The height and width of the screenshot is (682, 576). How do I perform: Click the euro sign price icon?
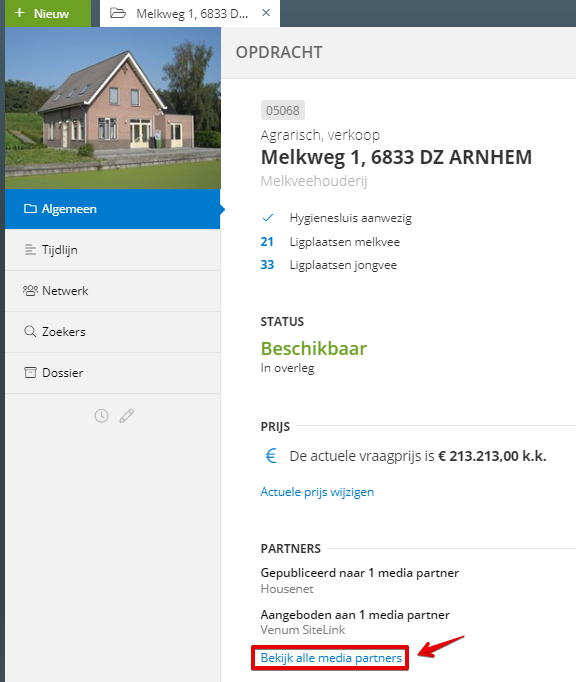tap(271, 456)
